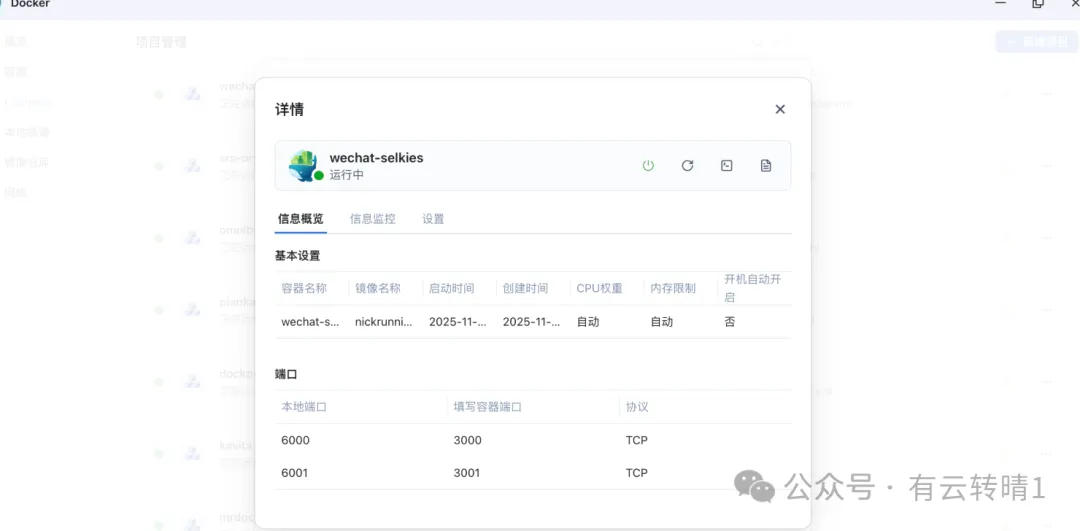The height and width of the screenshot is (531, 1080).
Task: Click the 启动时间 column header
Action: point(451,288)
